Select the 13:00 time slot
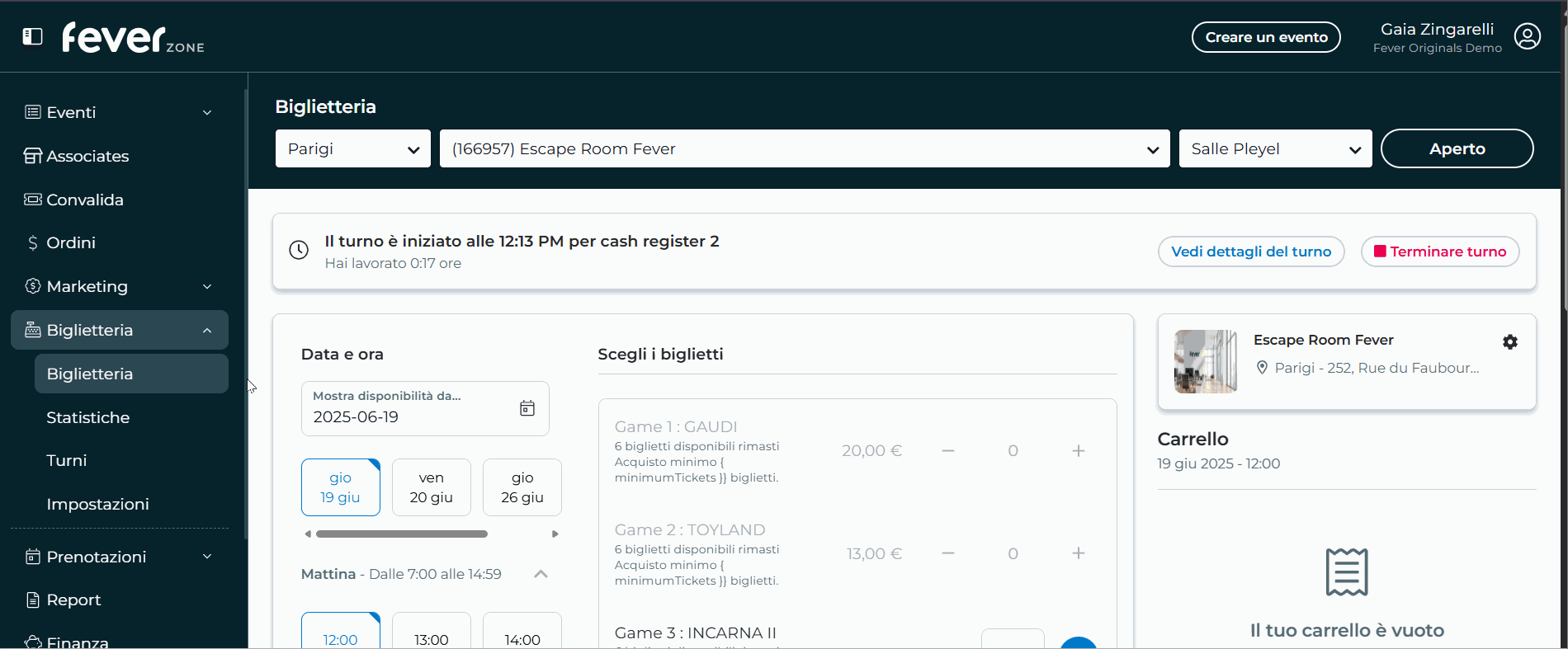This screenshot has width=1568, height=649. [x=432, y=631]
